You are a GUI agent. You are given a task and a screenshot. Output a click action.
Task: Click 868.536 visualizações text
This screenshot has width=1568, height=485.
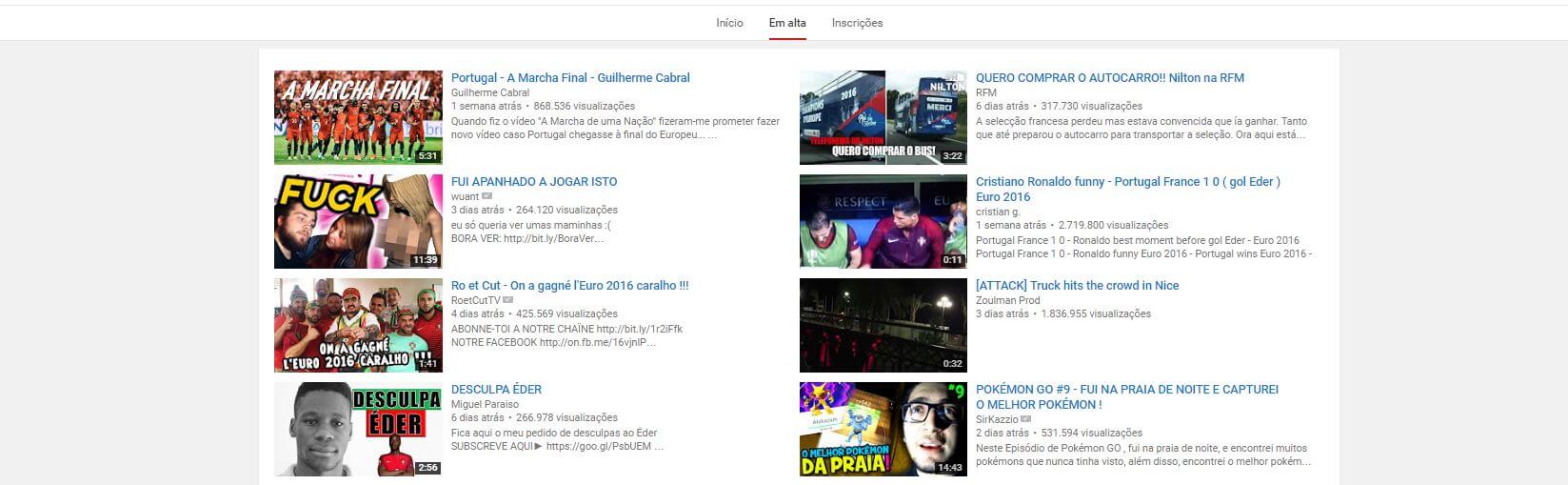(x=585, y=107)
